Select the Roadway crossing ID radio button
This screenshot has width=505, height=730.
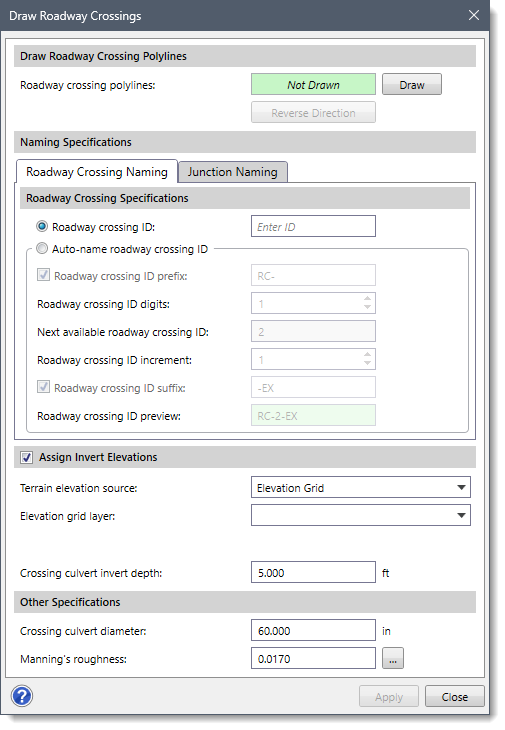[42, 226]
